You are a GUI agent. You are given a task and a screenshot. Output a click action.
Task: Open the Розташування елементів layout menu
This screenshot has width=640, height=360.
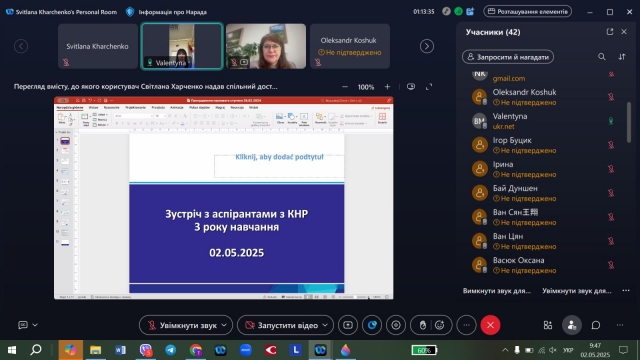pyautogui.click(x=527, y=11)
